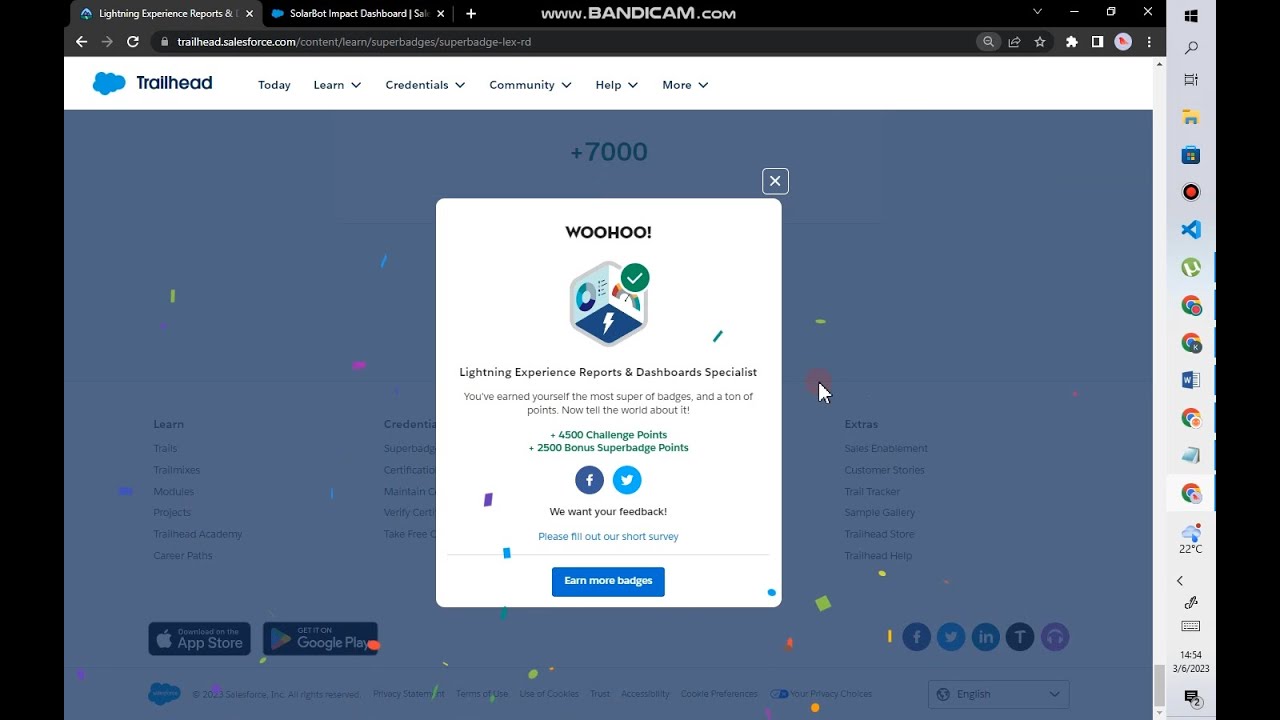This screenshot has height=720, width=1280.
Task: Open the Bandicam record icon in taskbar
Action: (x=1191, y=192)
